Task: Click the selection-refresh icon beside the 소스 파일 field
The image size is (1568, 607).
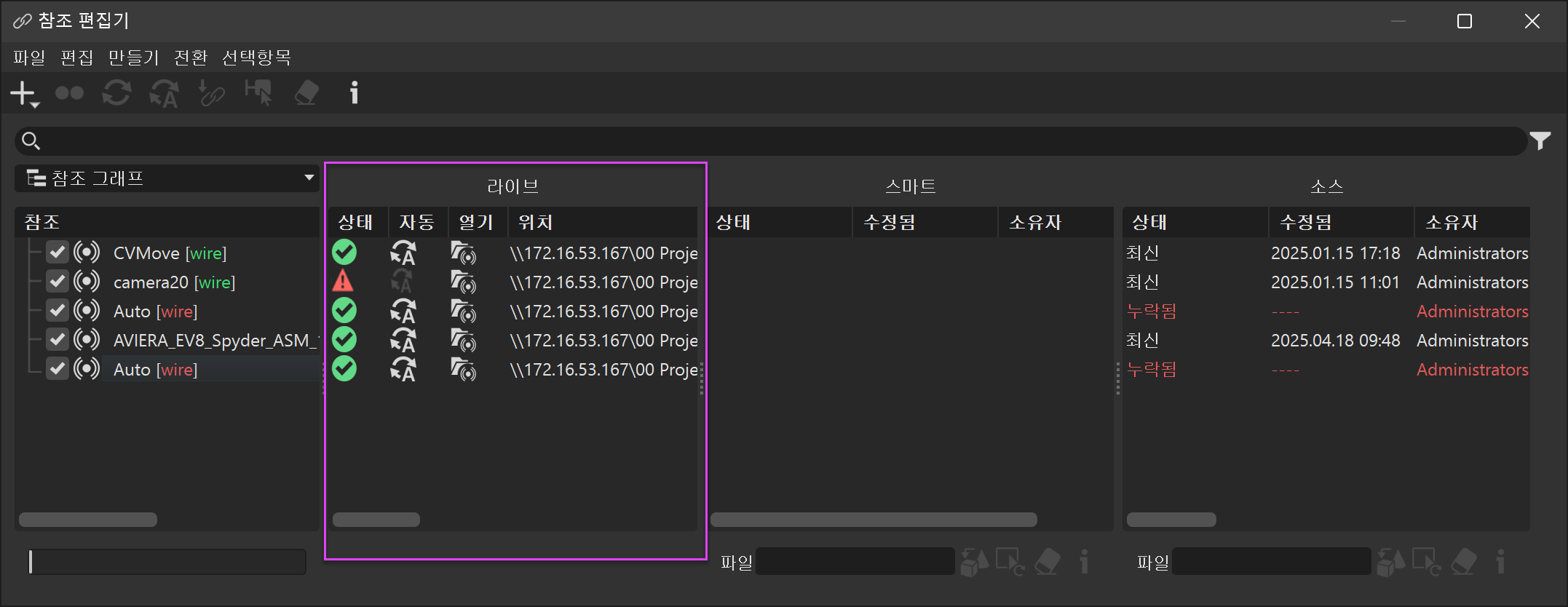Action: [x=1428, y=562]
